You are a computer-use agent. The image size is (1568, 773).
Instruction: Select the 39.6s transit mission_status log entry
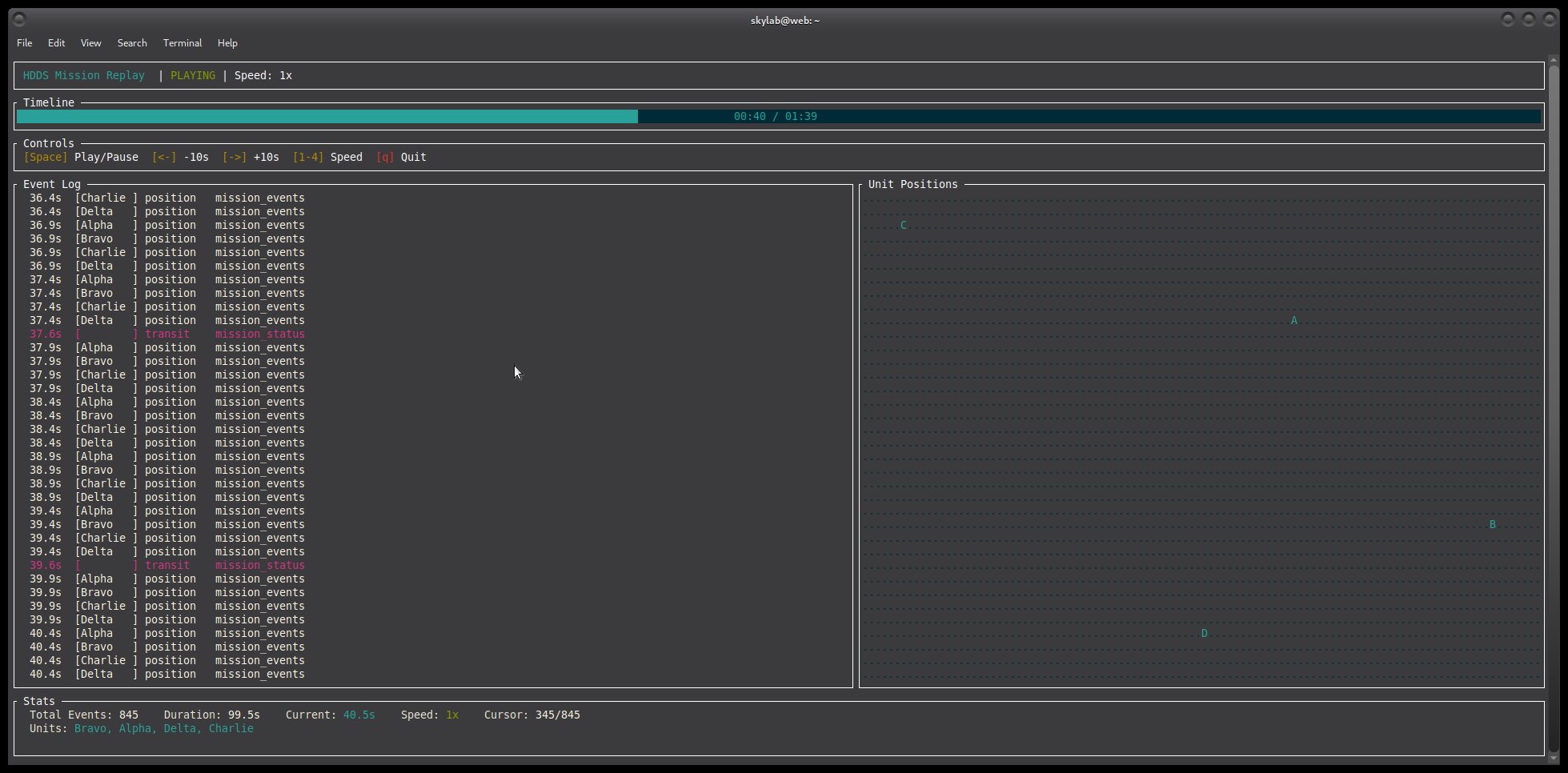(168, 565)
